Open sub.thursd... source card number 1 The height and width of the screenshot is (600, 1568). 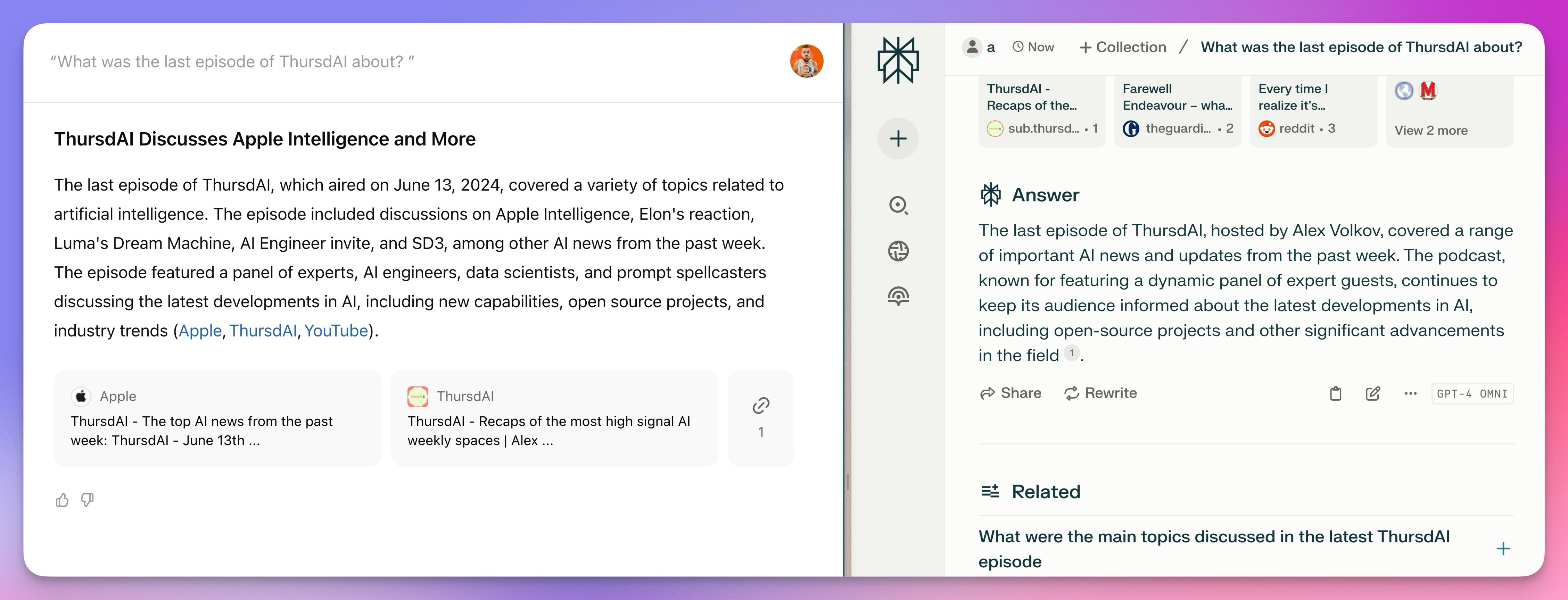(x=1042, y=111)
